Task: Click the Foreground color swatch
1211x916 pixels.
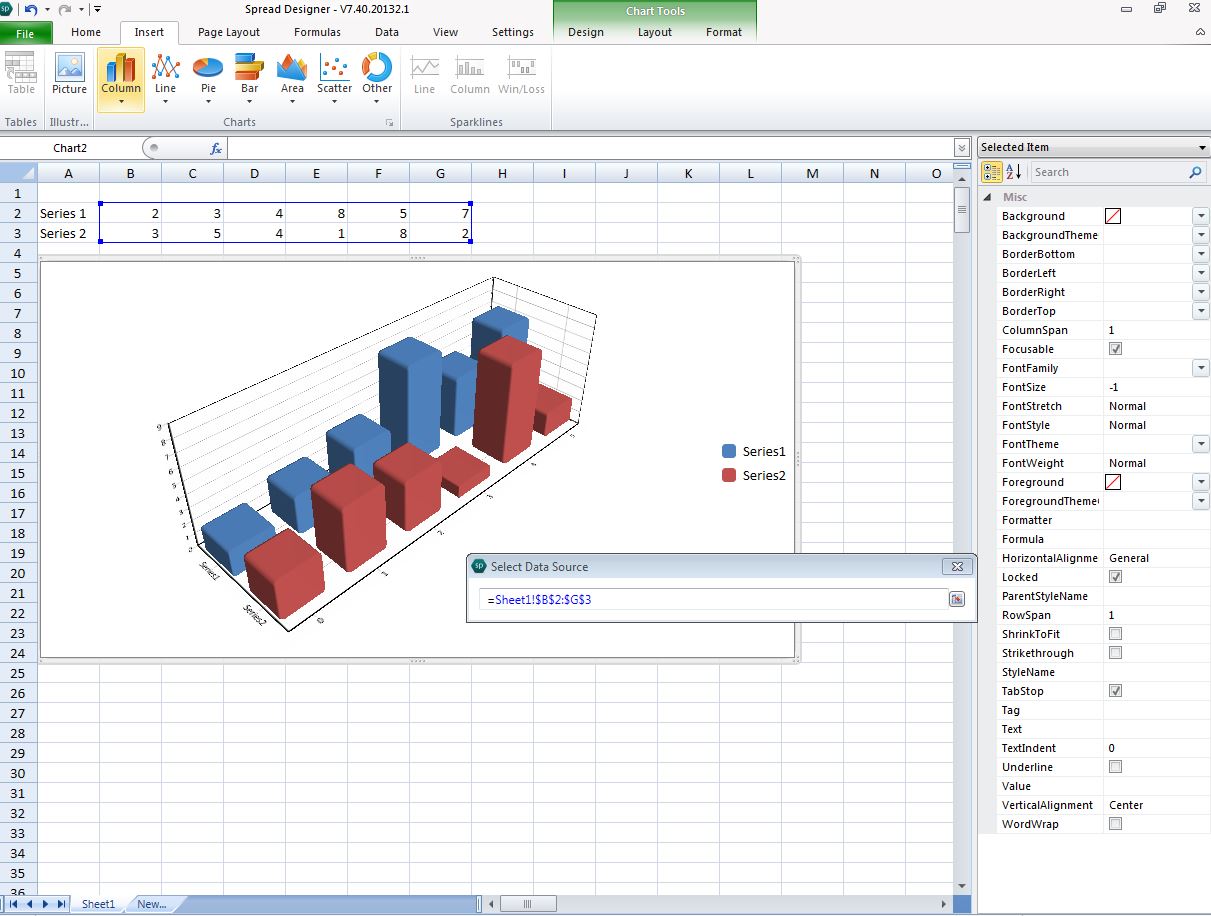Action: (1113, 482)
